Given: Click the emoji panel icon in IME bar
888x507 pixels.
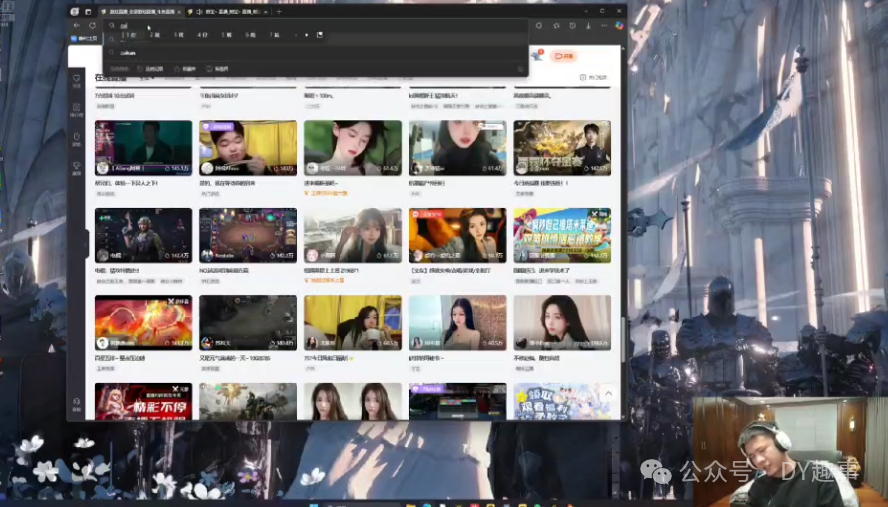Looking at the screenshot, I should 319,35.
